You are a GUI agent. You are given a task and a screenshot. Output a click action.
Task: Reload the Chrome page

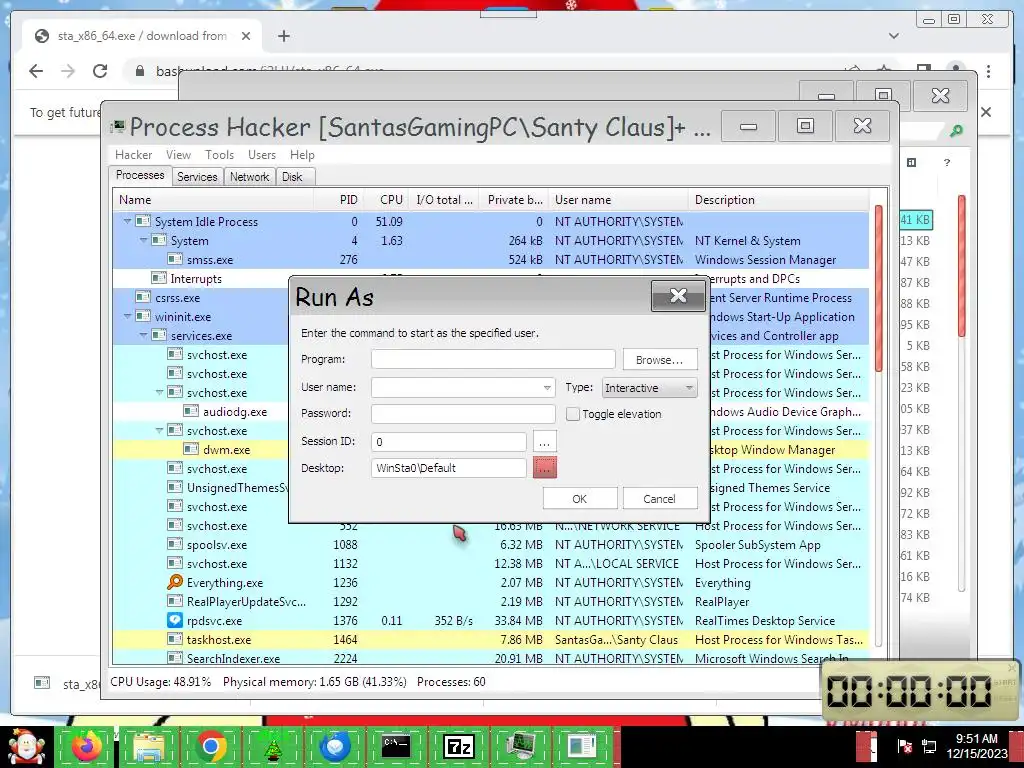tap(100, 71)
